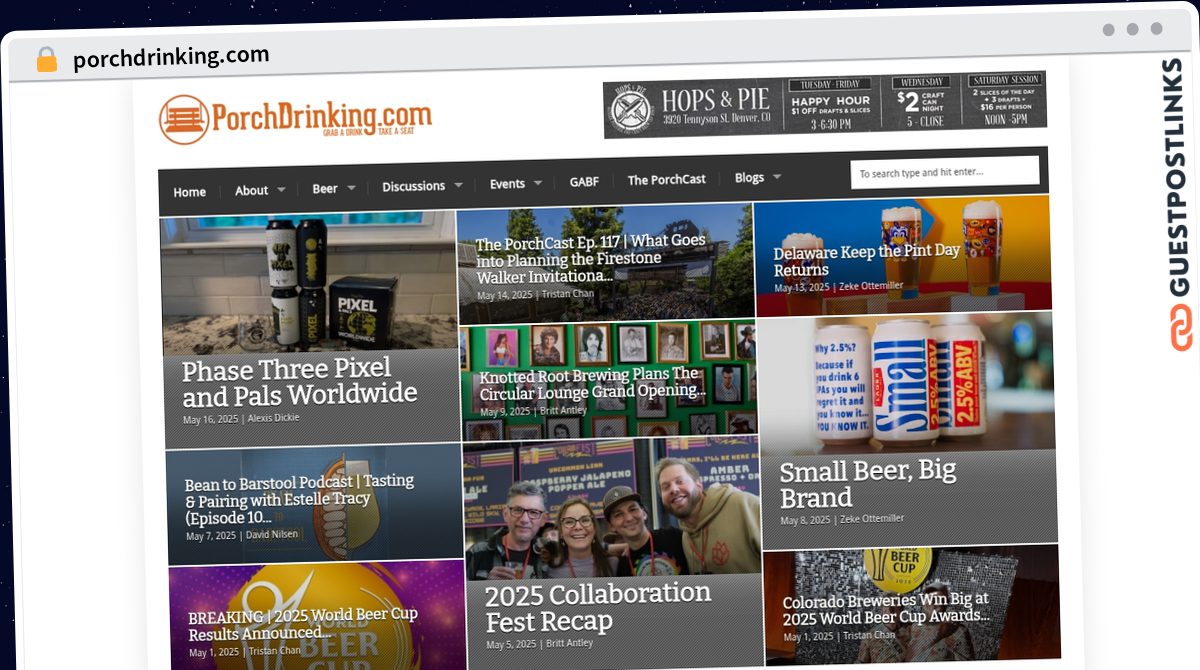Open The PorchCast menu item
This screenshot has width=1200, height=670.
[x=666, y=180]
